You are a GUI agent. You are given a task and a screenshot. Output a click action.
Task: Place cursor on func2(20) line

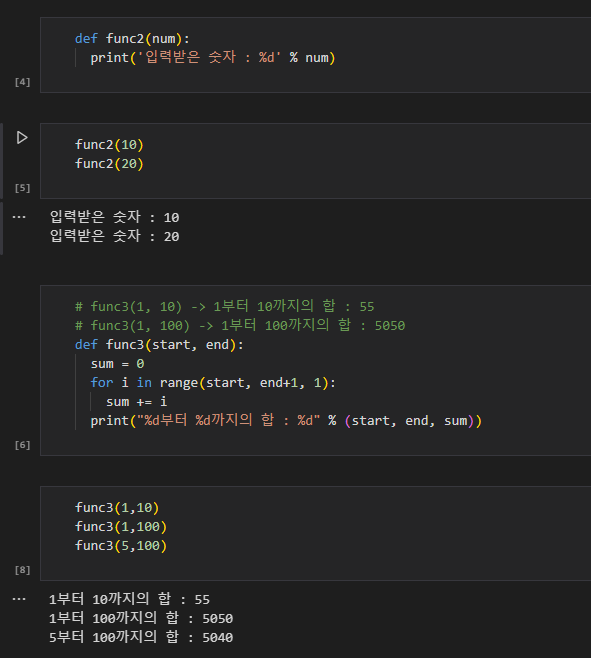(x=109, y=164)
